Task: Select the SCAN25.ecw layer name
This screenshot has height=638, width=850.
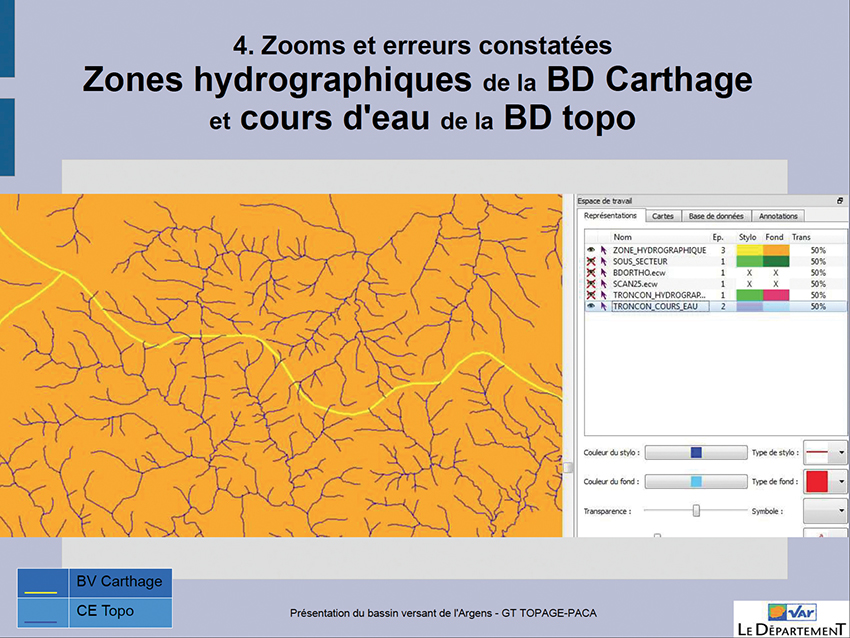Action: [635, 283]
